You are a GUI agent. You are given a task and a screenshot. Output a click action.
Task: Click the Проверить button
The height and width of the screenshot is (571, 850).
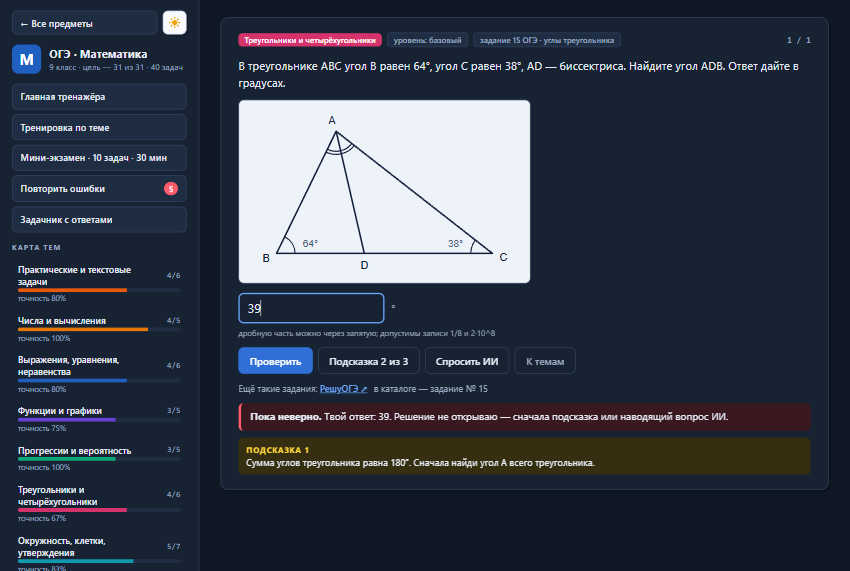(275, 361)
